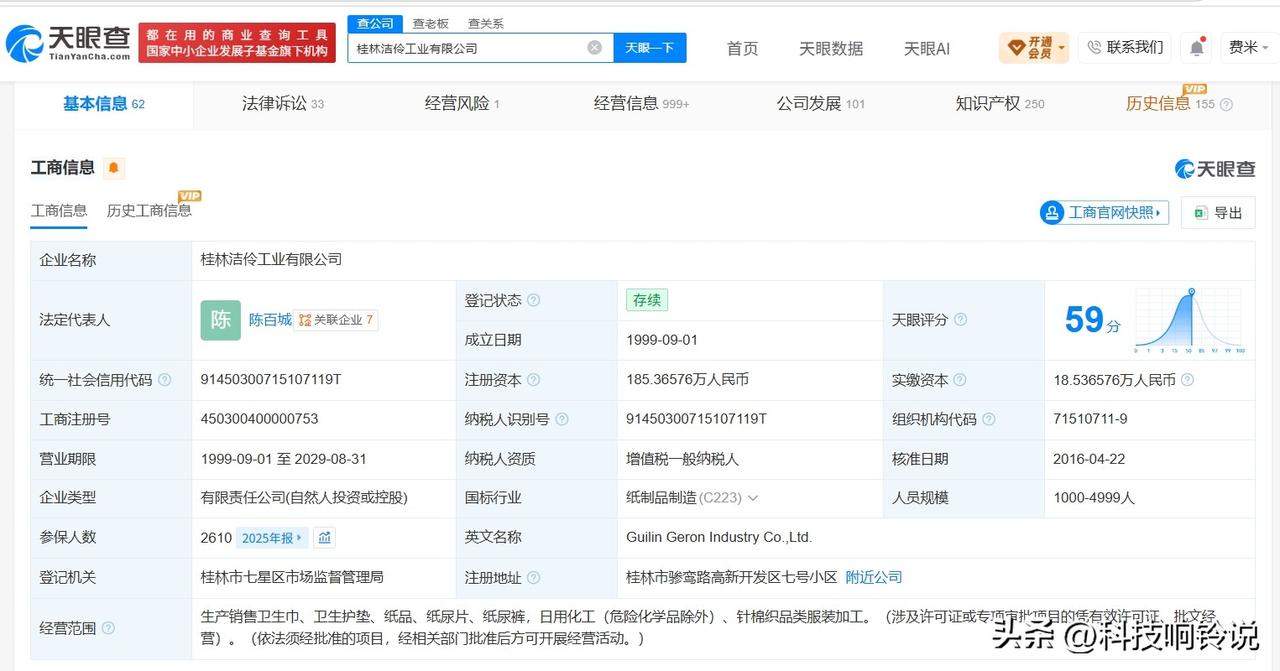This screenshot has width=1280, height=671.
Task: Select 增值税一般纳税人 taxpayer qualification
Action: (x=682, y=459)
